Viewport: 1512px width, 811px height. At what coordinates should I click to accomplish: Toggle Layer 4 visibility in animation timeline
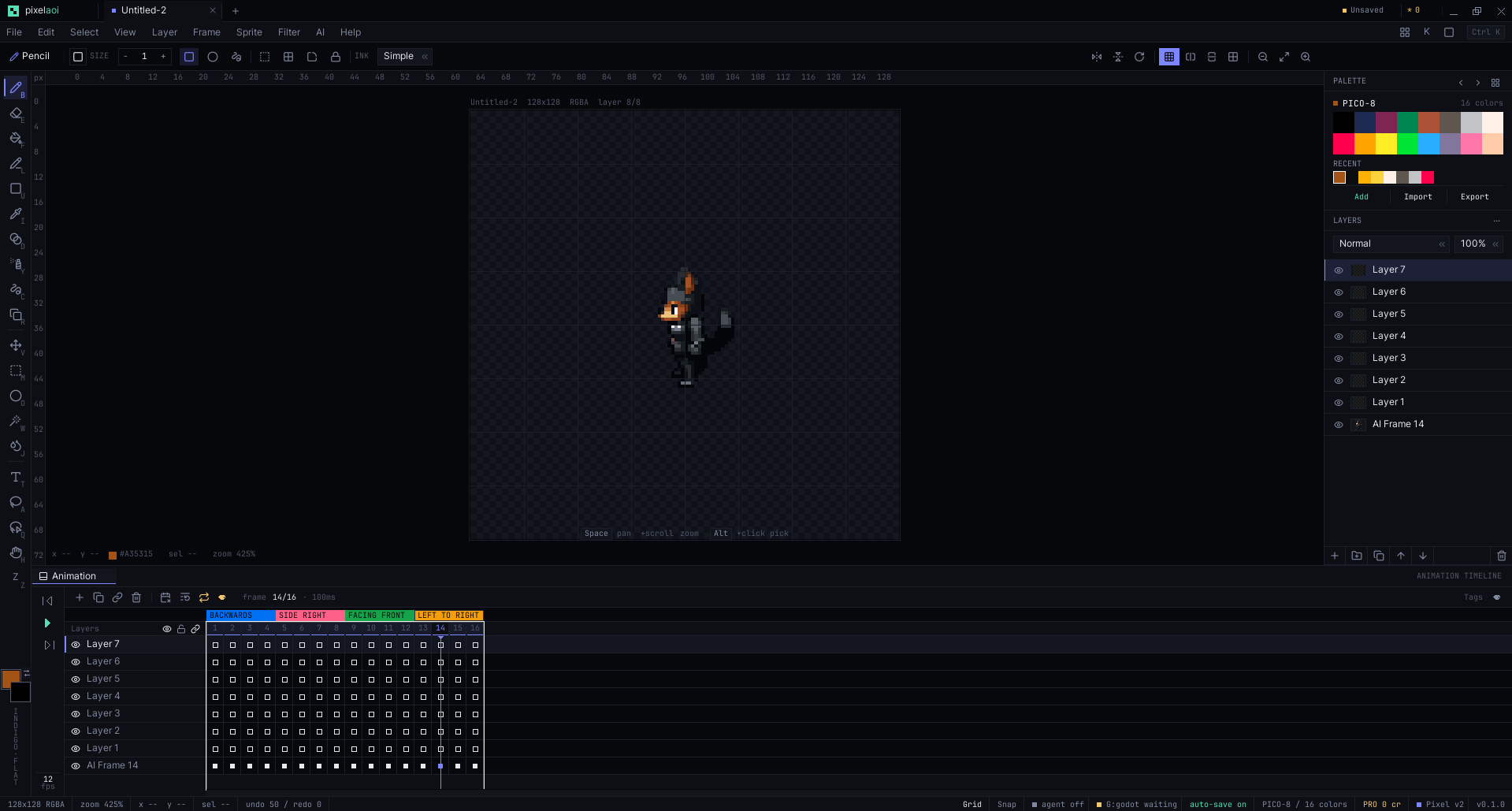coord(76,697)
